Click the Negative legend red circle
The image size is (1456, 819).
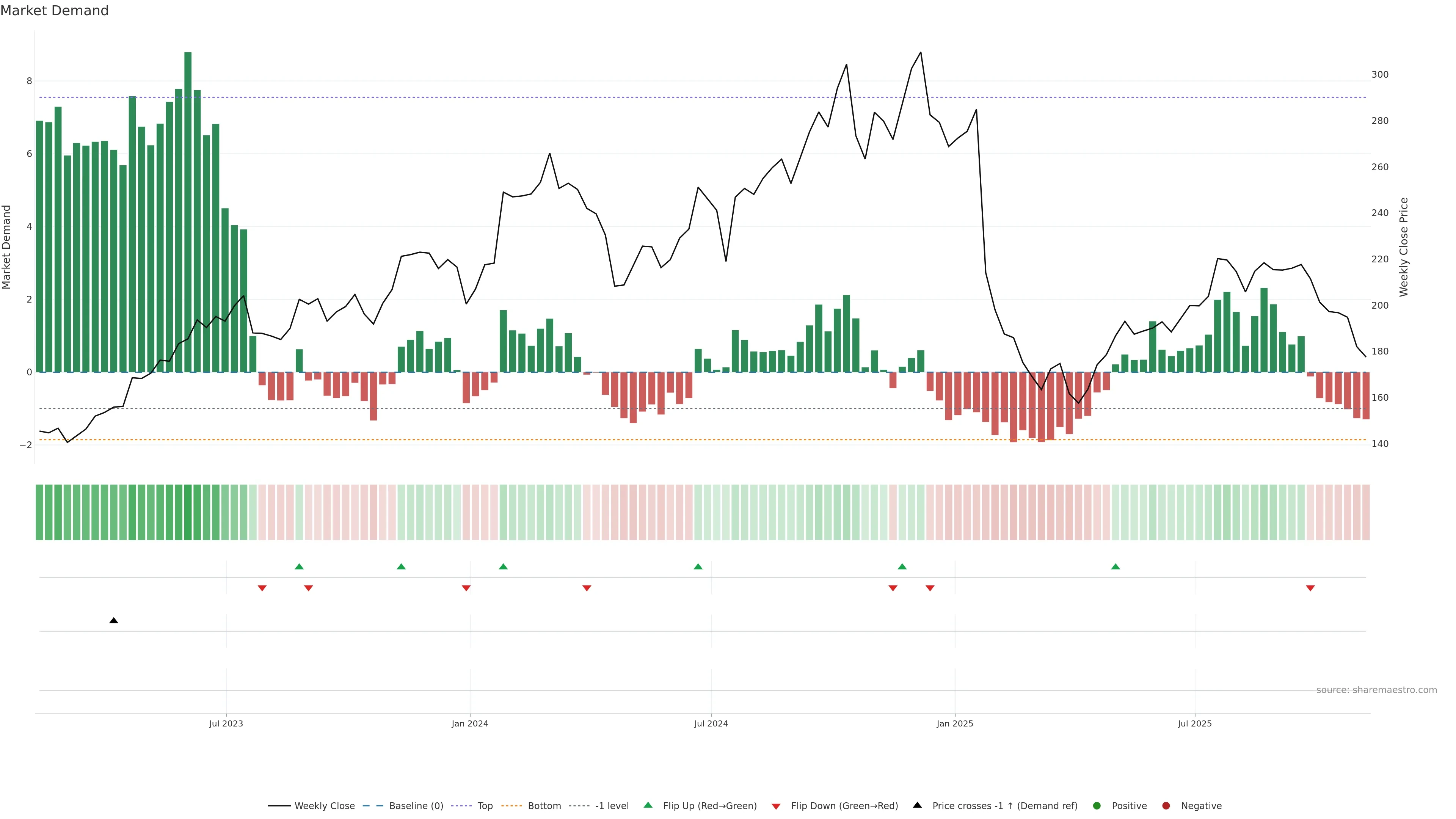coord(1166,805)
